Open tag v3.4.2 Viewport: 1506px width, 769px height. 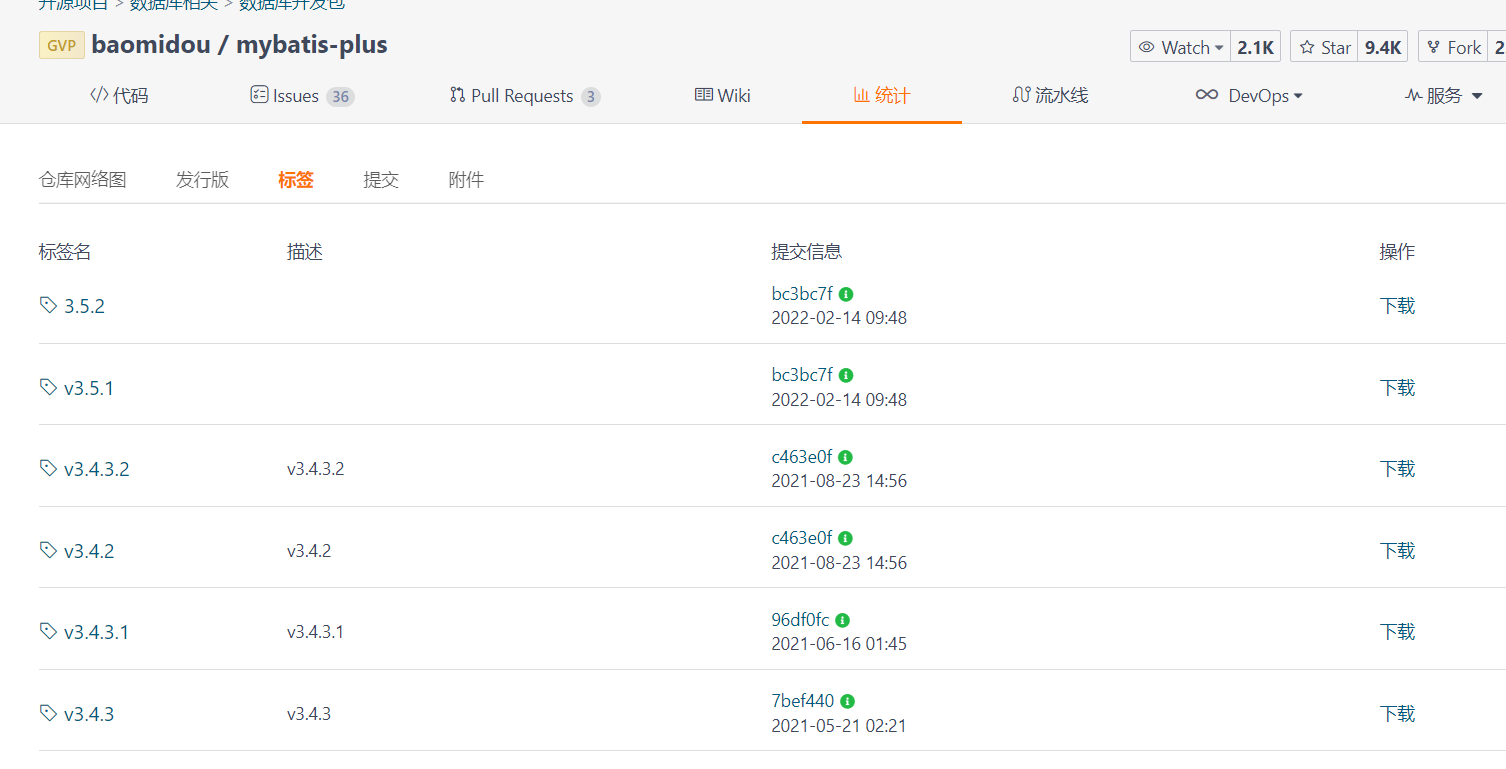(89, 551)
